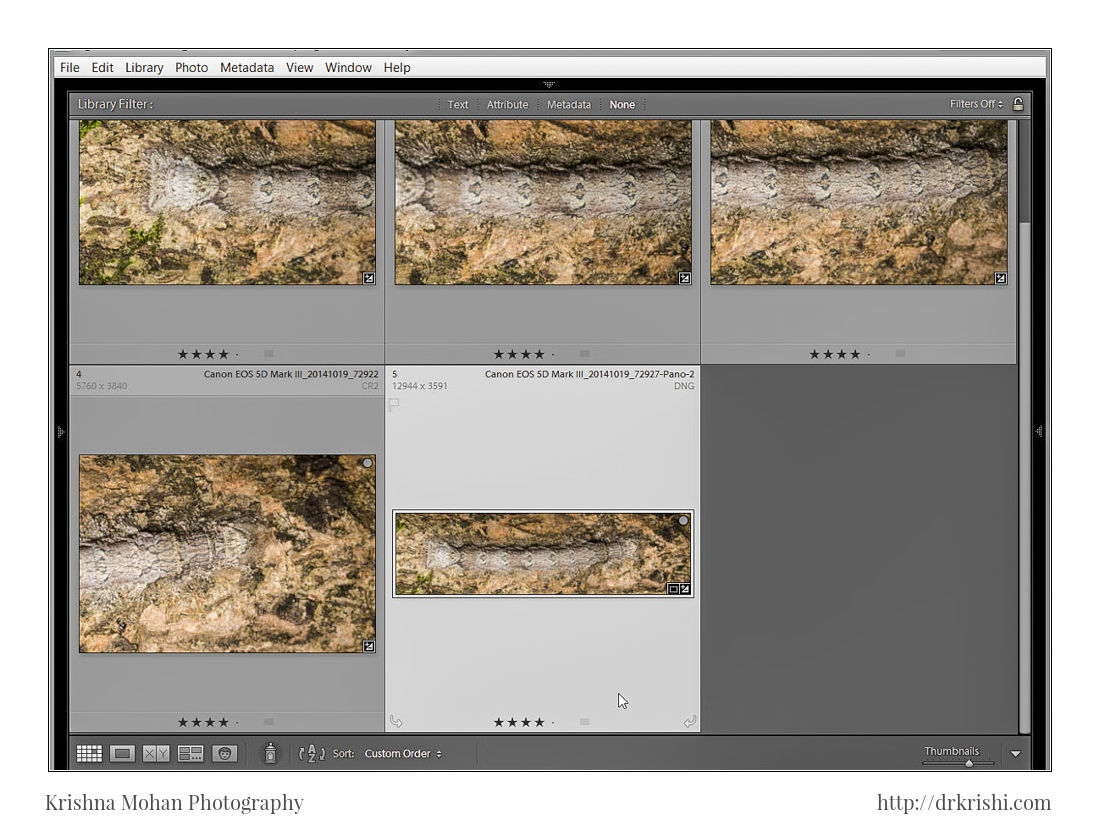
Task: Toggle flag on the Pano-2 photo
Action: pos(394,405)
